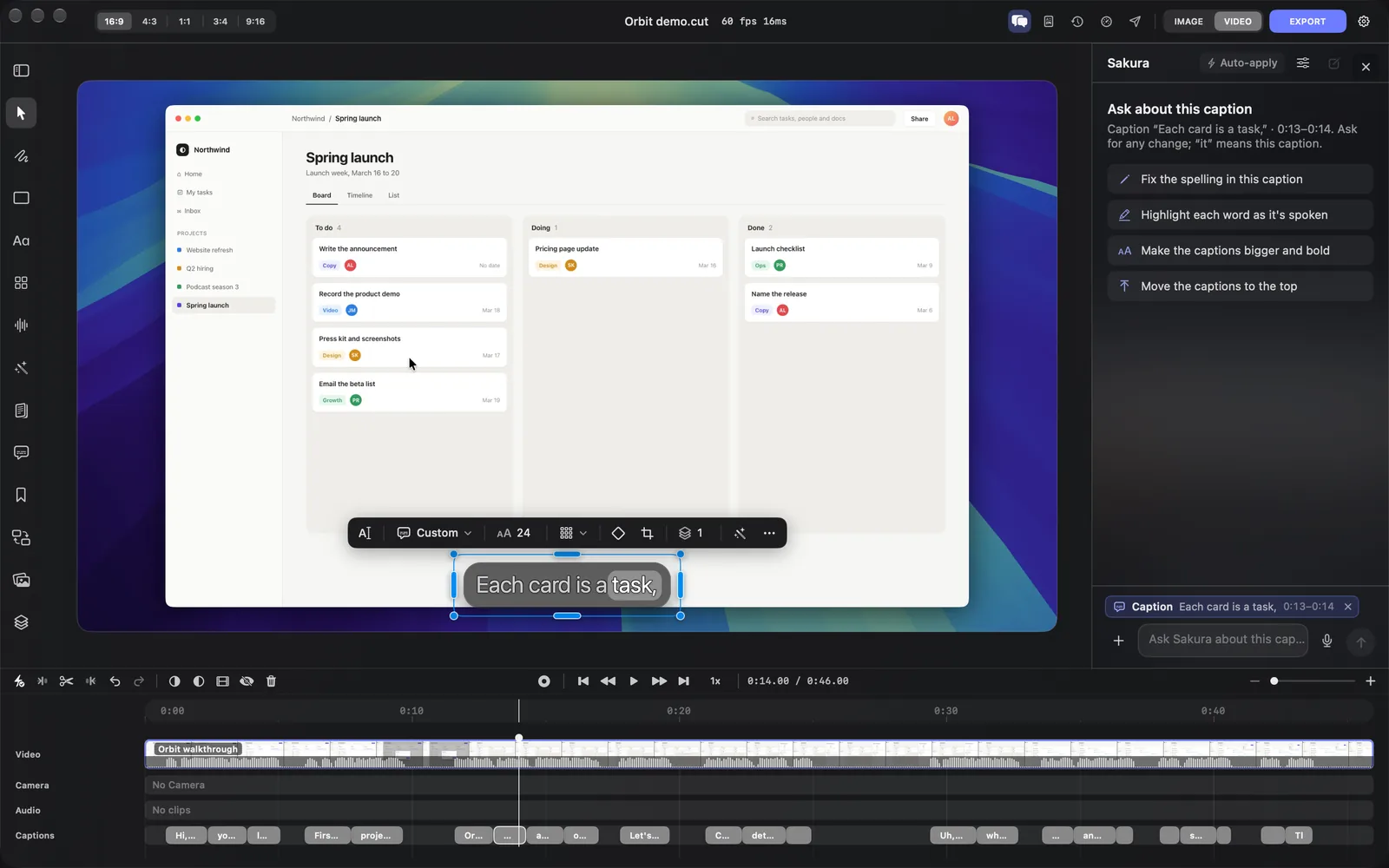This screenshot has width=1389, height=868.
Task: Click the diamond keyframe icon in caption toolbar
Action: coord(618,533)
